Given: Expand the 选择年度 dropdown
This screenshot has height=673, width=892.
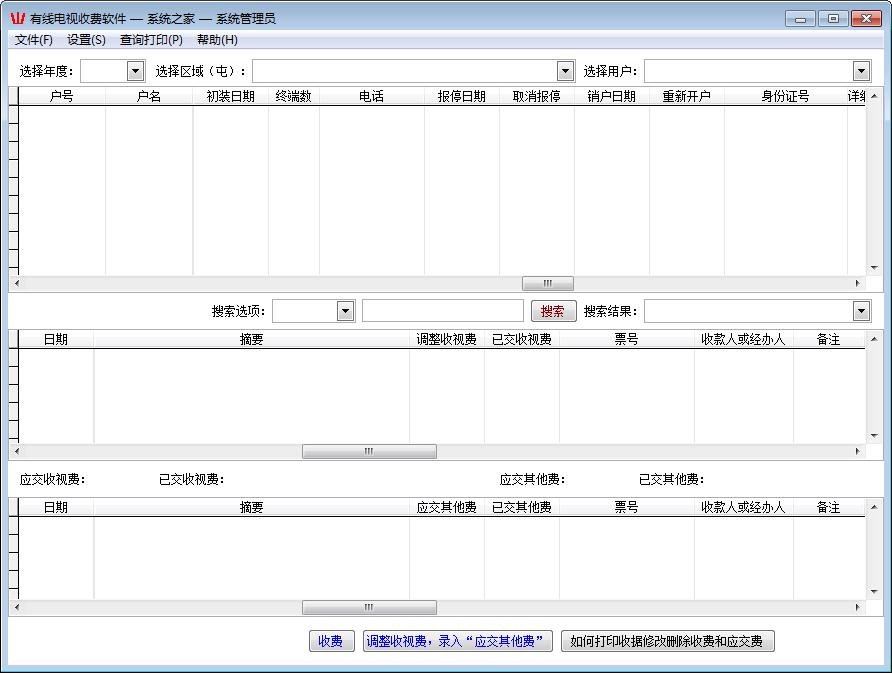Looking at the screenshot, I should pos(135,72).
